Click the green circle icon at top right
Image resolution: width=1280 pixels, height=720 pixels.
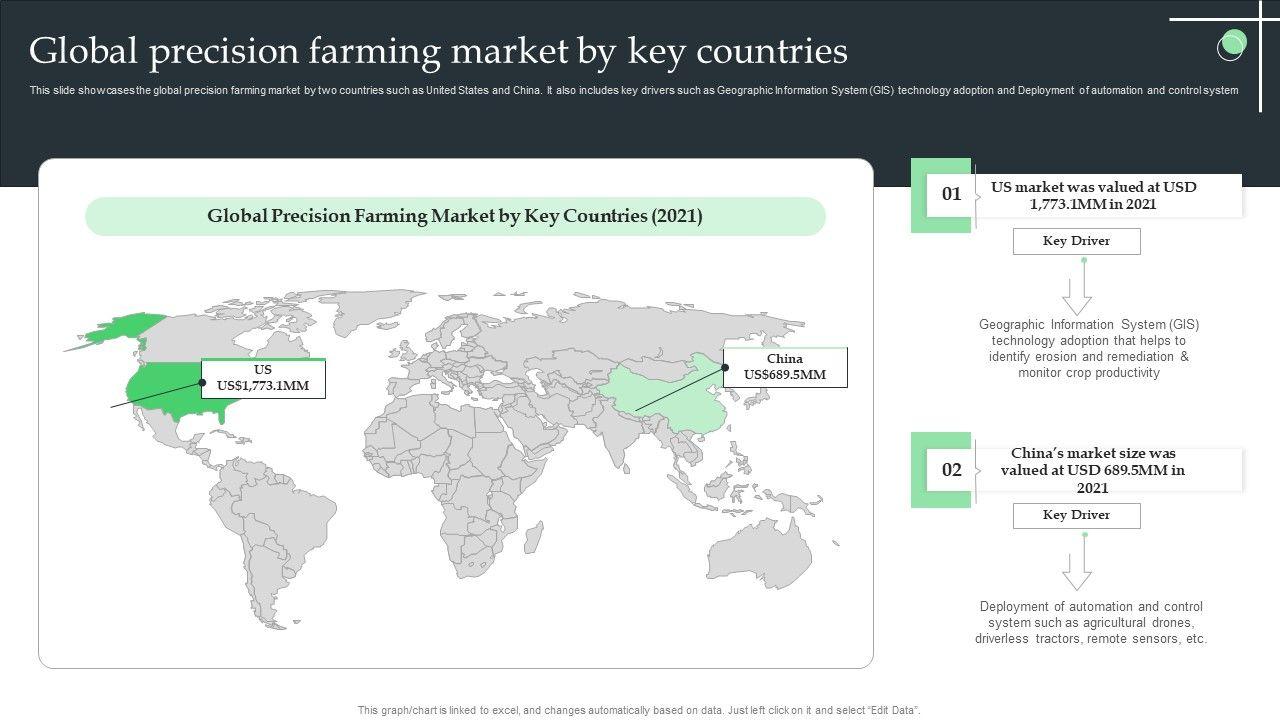[x=1232, y=45]
